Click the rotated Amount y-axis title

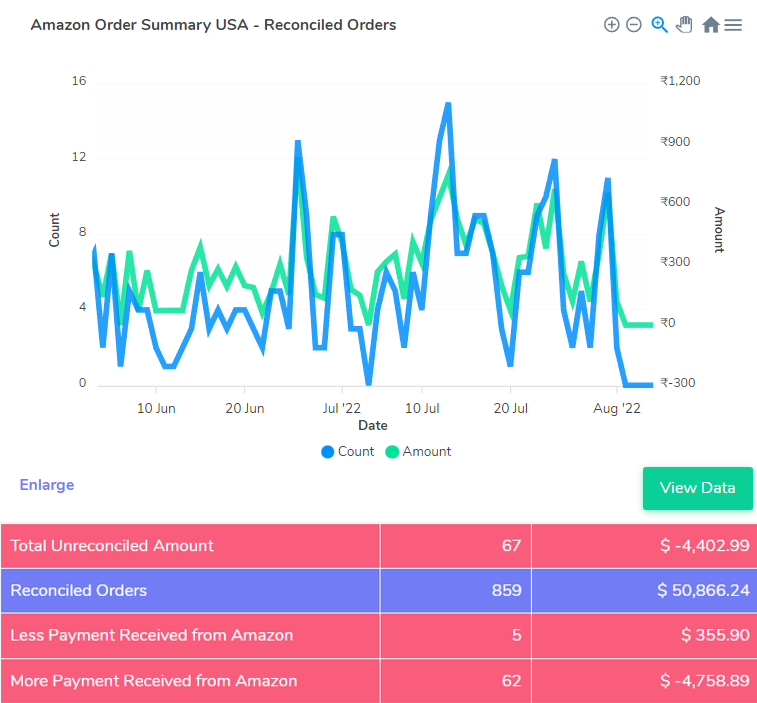719,230
